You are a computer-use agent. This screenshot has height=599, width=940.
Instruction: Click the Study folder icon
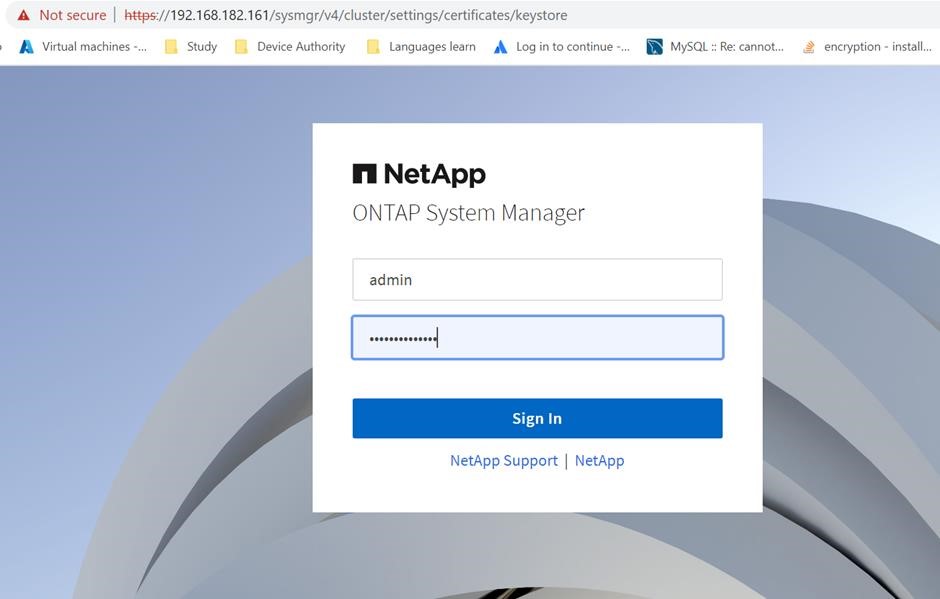[171, 47]
